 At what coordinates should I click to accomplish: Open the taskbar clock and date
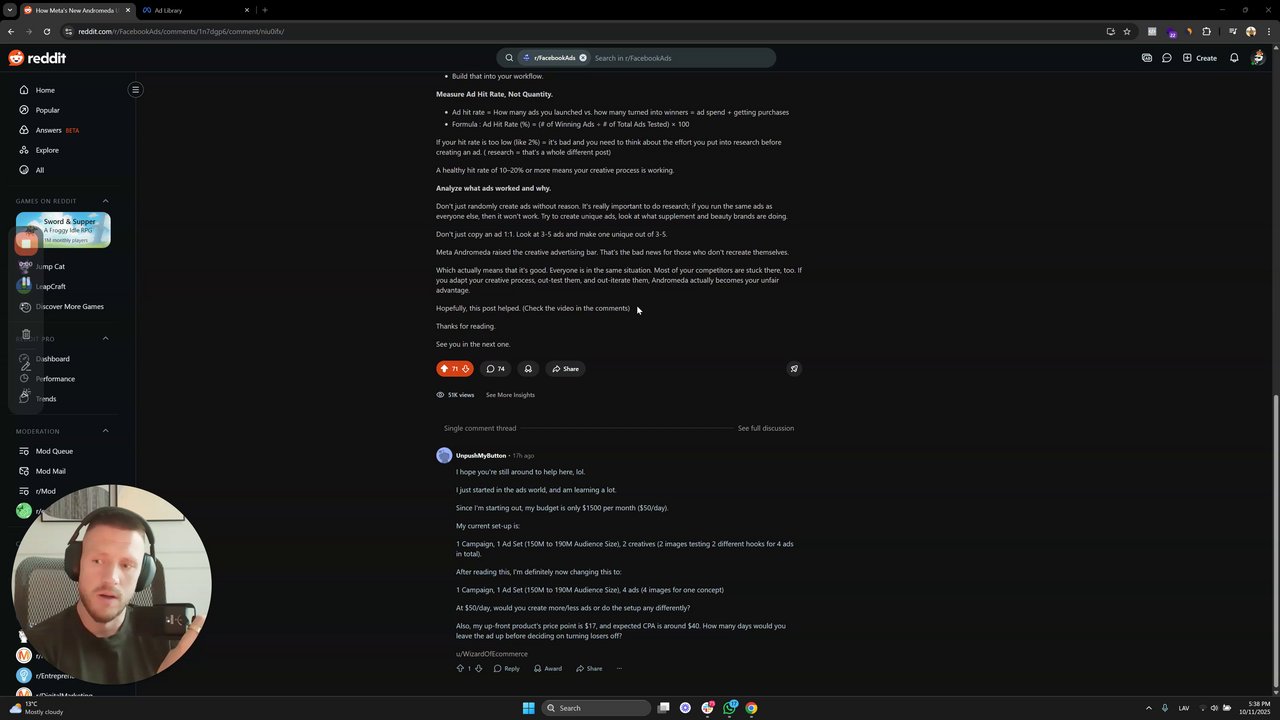point(1254,708)
